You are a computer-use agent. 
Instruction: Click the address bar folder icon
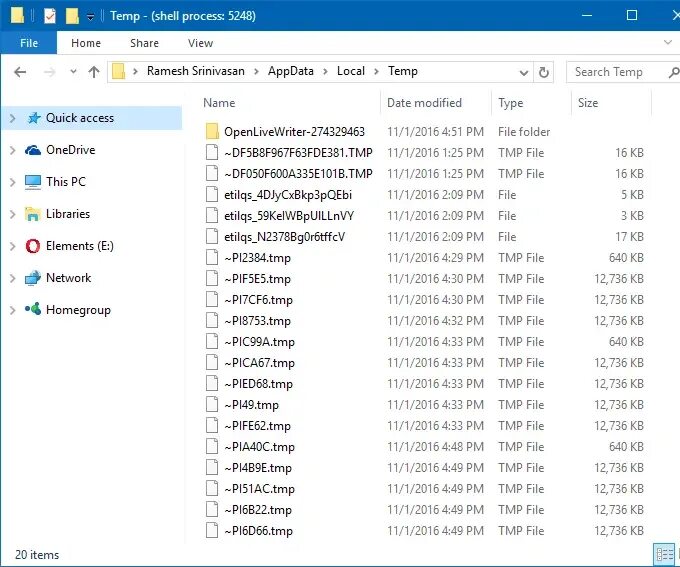point(118,71)
